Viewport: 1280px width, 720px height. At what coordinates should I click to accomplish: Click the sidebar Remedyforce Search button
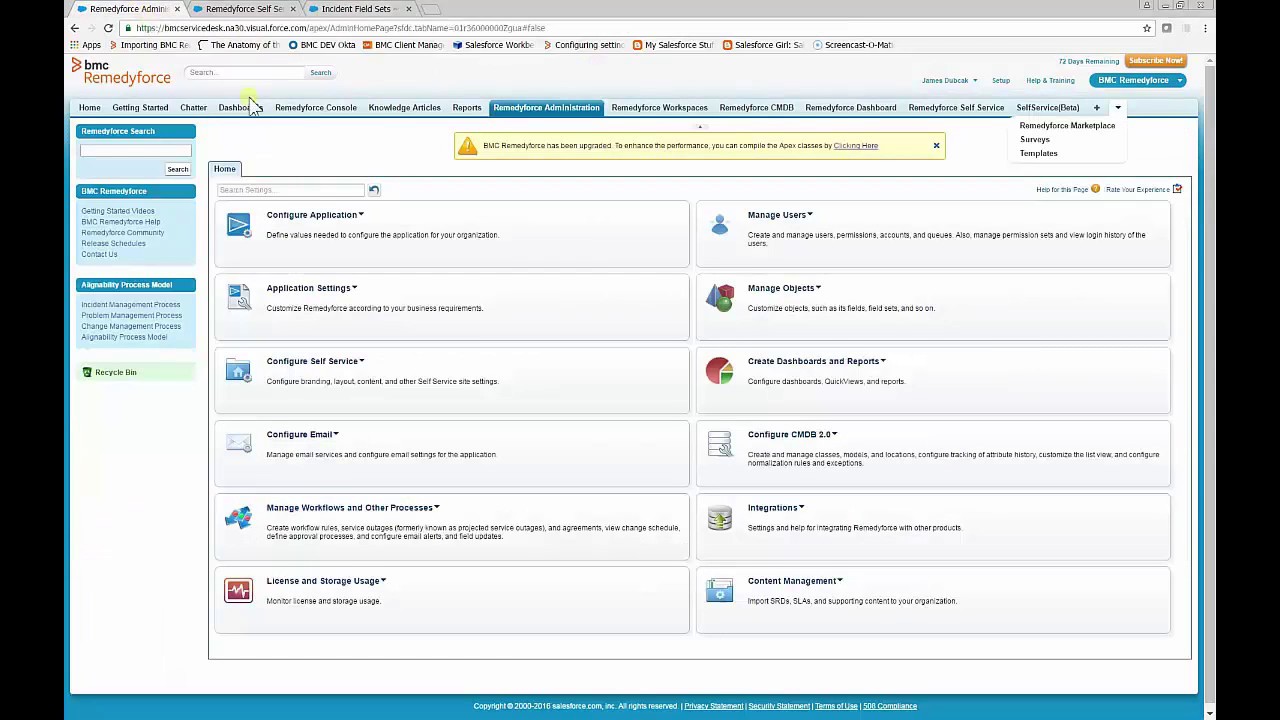[177, 169]
